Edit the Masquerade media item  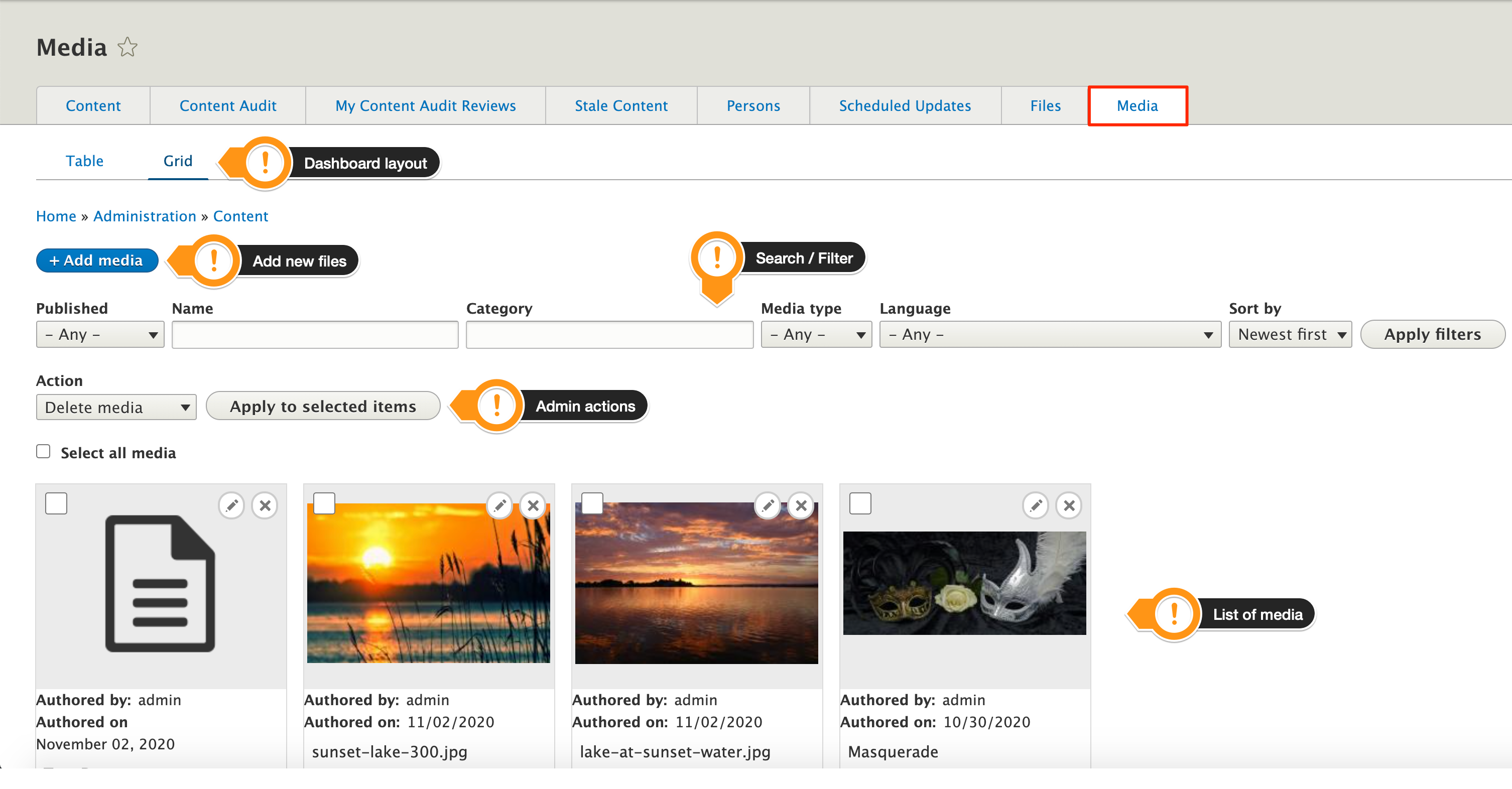pyautogui.click(x=1036, y=505)
